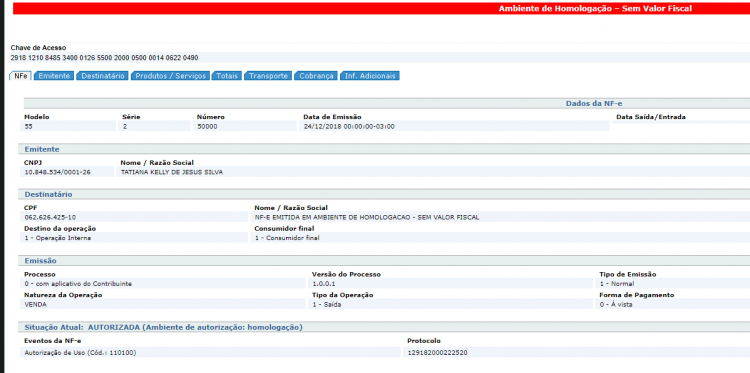
Task: Click the Série value 2
Action: [x=125, y=127]
